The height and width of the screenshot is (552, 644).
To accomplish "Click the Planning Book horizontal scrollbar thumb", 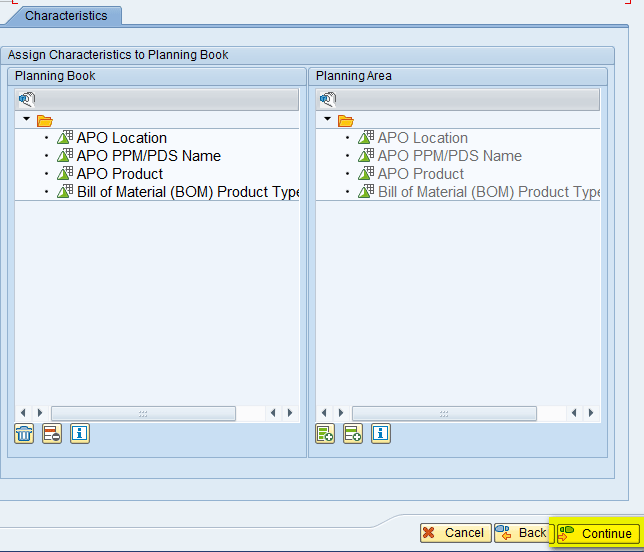I will (x=143, y=413).
